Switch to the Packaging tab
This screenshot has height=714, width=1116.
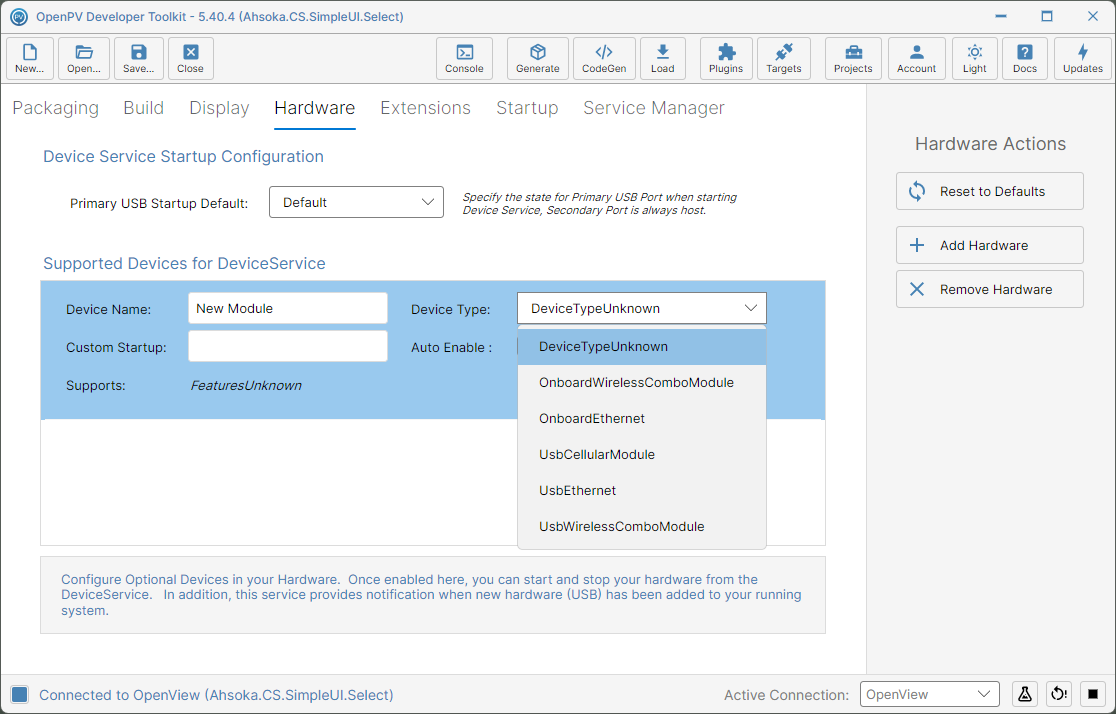point(56,108)
